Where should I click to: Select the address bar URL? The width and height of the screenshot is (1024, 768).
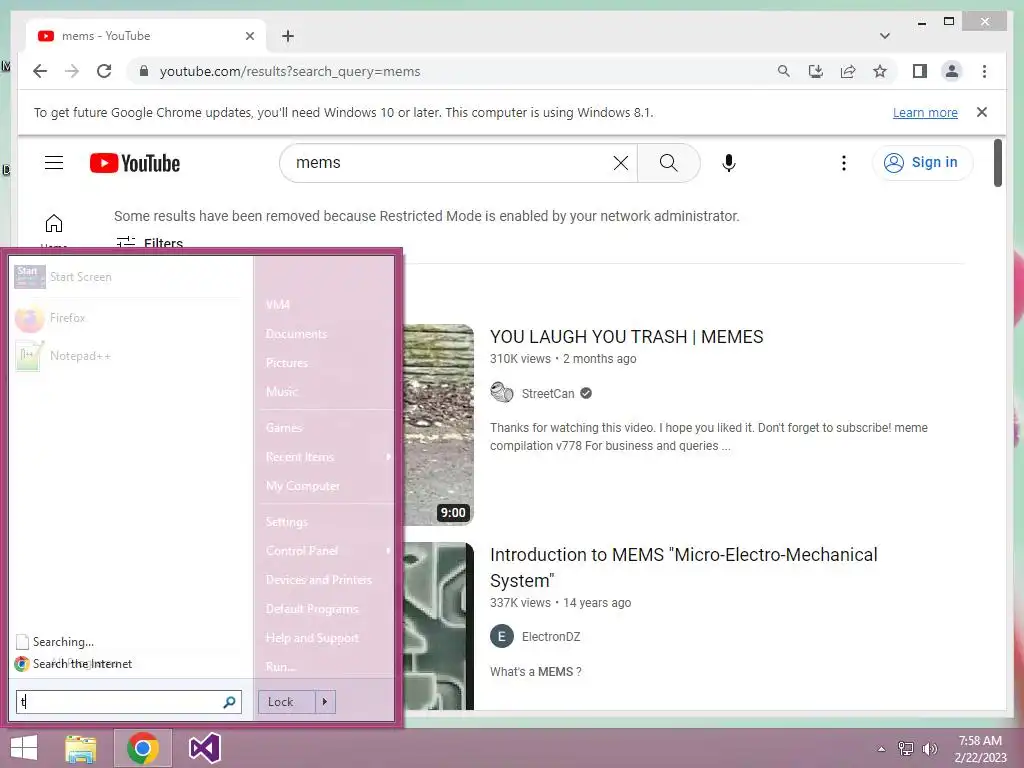tap(290, 71)
